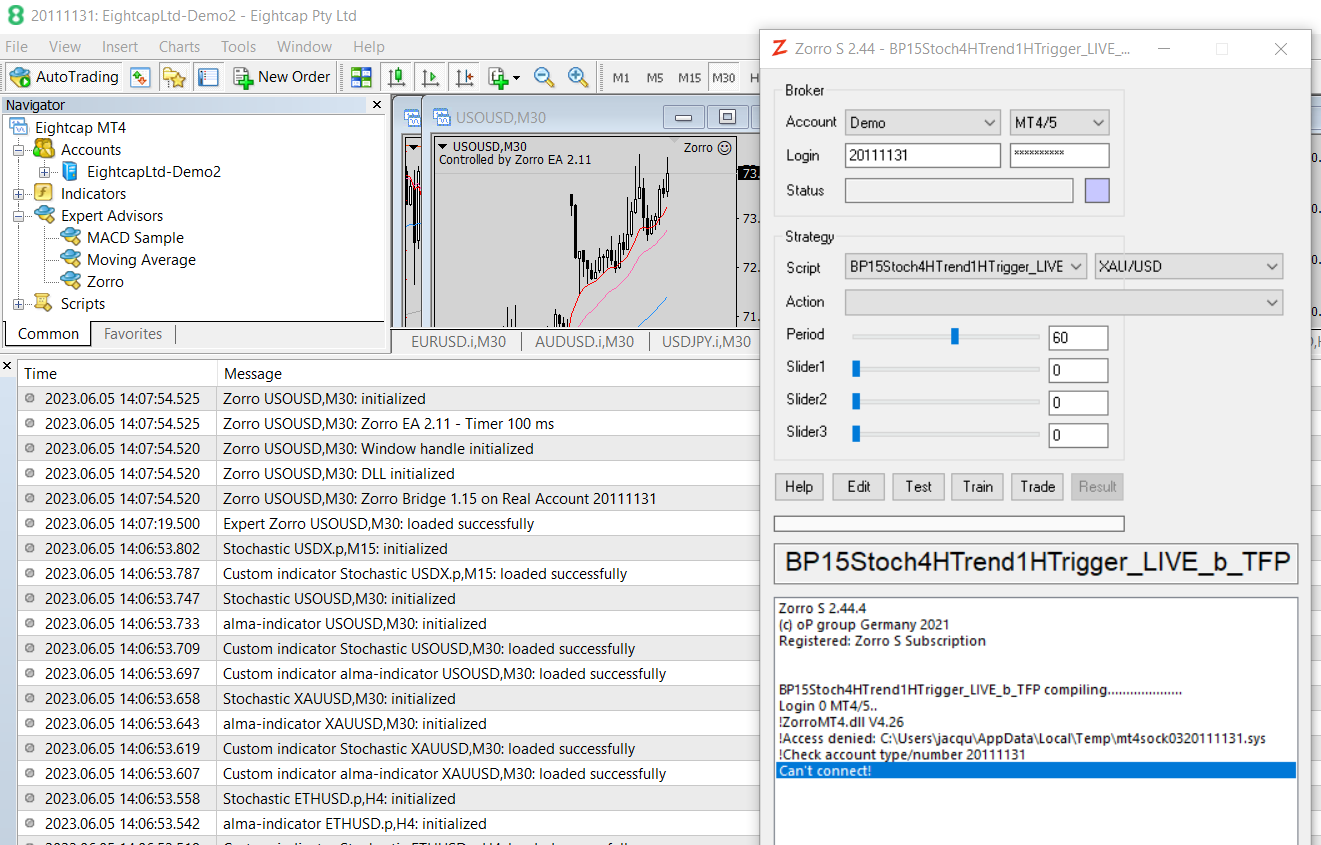The image size is (1321, 845).
Task: Click the zoom out magnifier icon
Action: (544, 77)
